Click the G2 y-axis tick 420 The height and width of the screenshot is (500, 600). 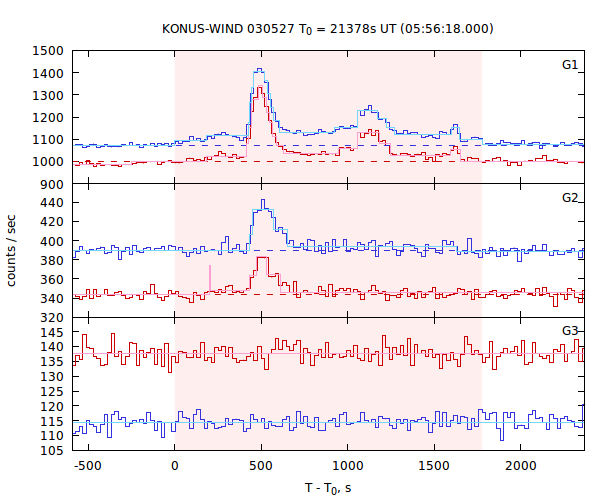pyautogui.click(x=52, y=222)
